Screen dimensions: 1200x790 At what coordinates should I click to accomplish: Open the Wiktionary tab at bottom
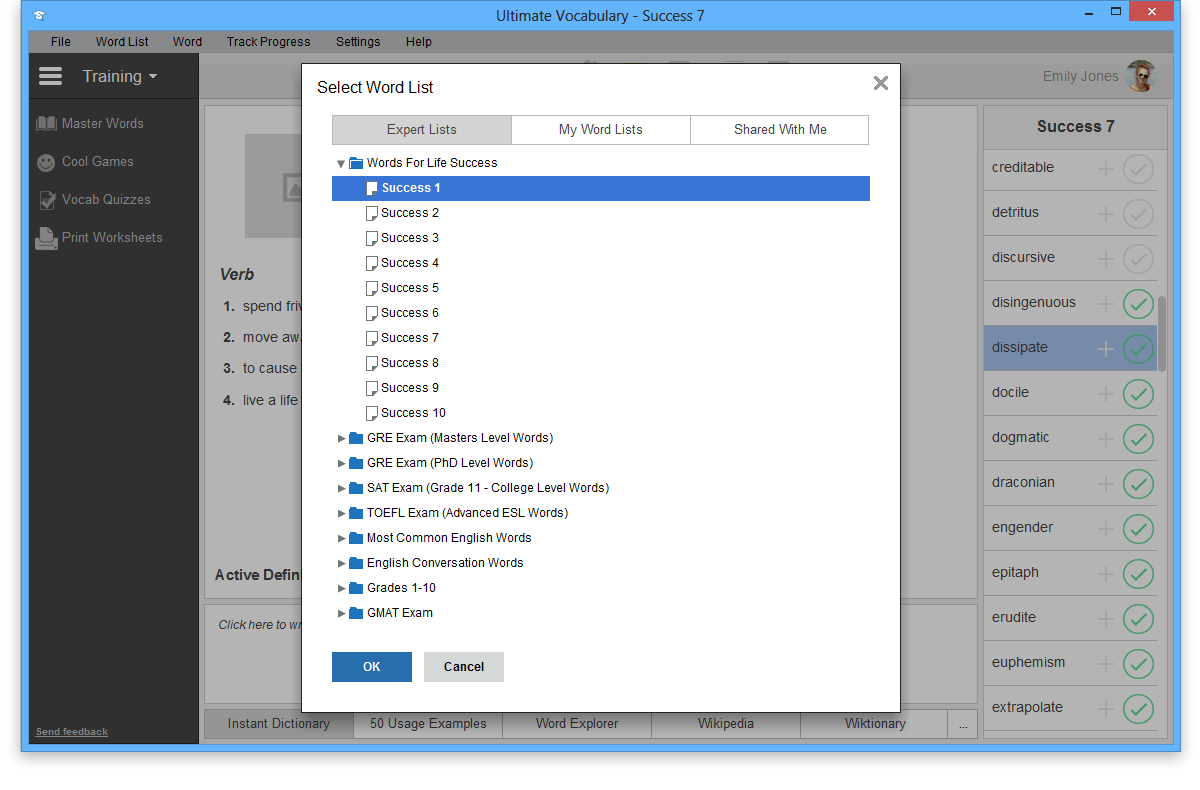[x=875, y=724]
